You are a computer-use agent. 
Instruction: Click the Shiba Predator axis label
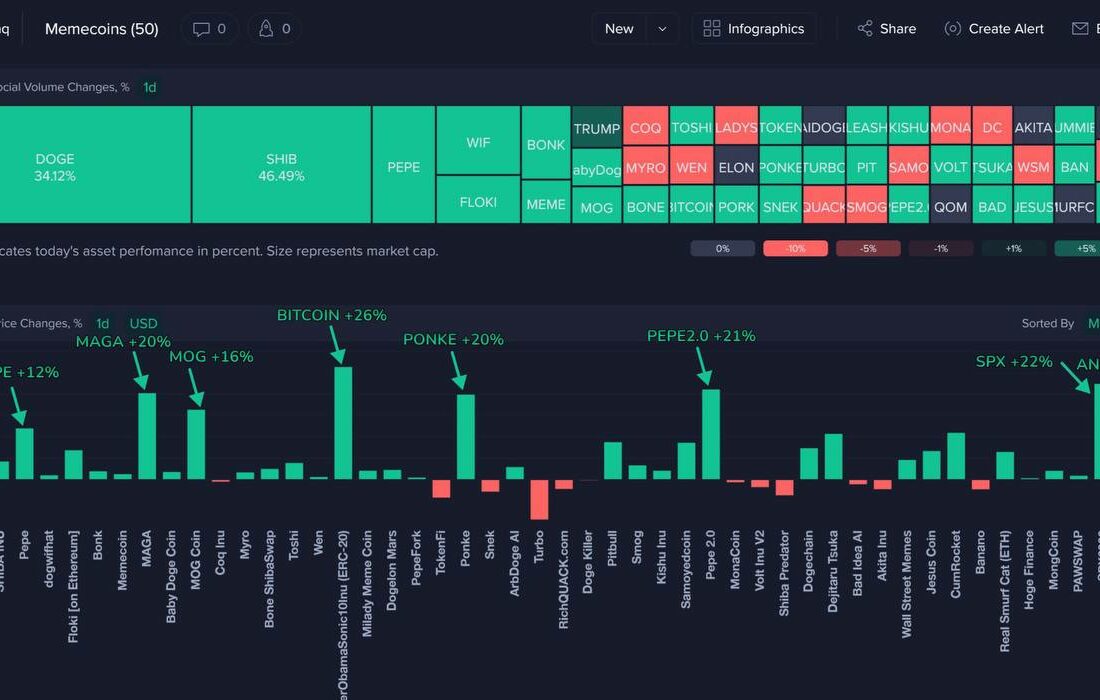click(x=784, y=573)
